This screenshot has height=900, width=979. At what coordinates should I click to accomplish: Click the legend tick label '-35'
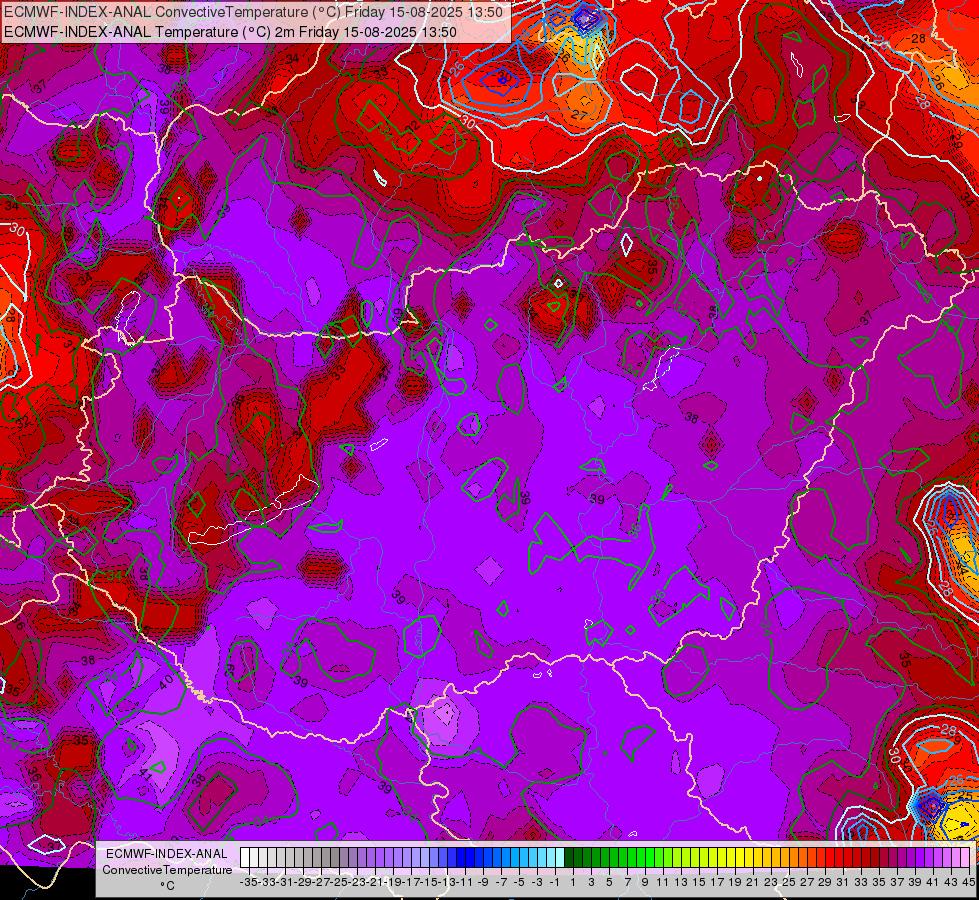pos(248,882)
